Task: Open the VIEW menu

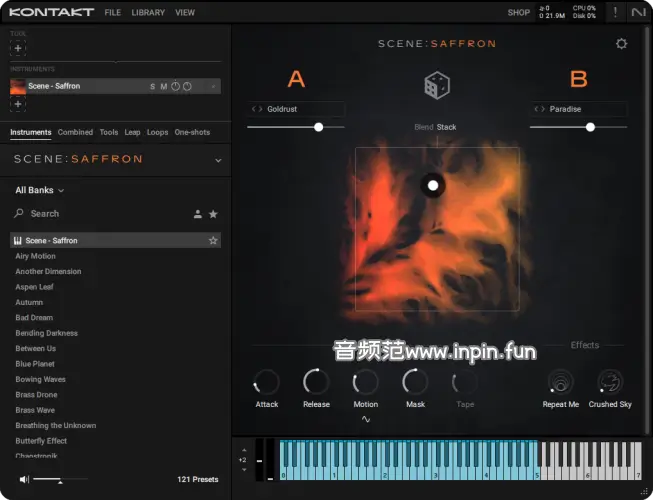Action: coord(185,12)
